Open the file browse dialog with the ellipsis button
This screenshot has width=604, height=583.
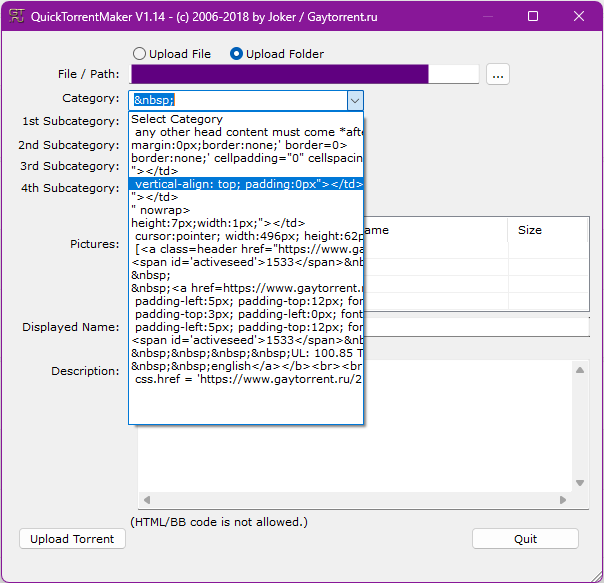[498, 74]
